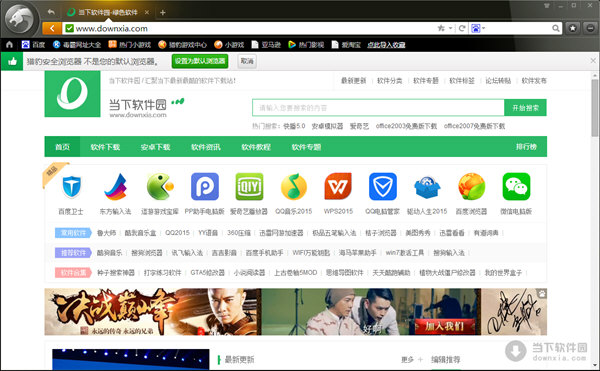Click the 更多 link beside 最新更新
This screenshot has width=600, height=371.
pyautogui.click(x=408, y=360)
